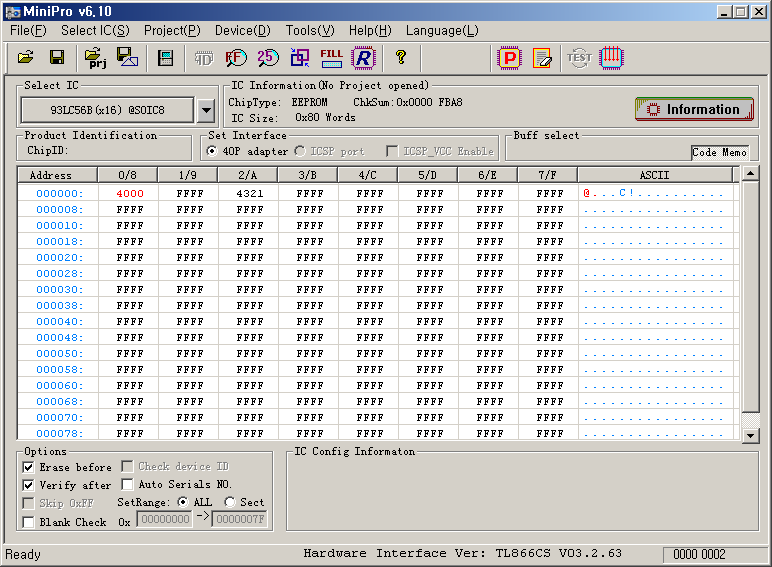
Task: Click the 25 flash detect icon
Action: click(x=267, y=58)
